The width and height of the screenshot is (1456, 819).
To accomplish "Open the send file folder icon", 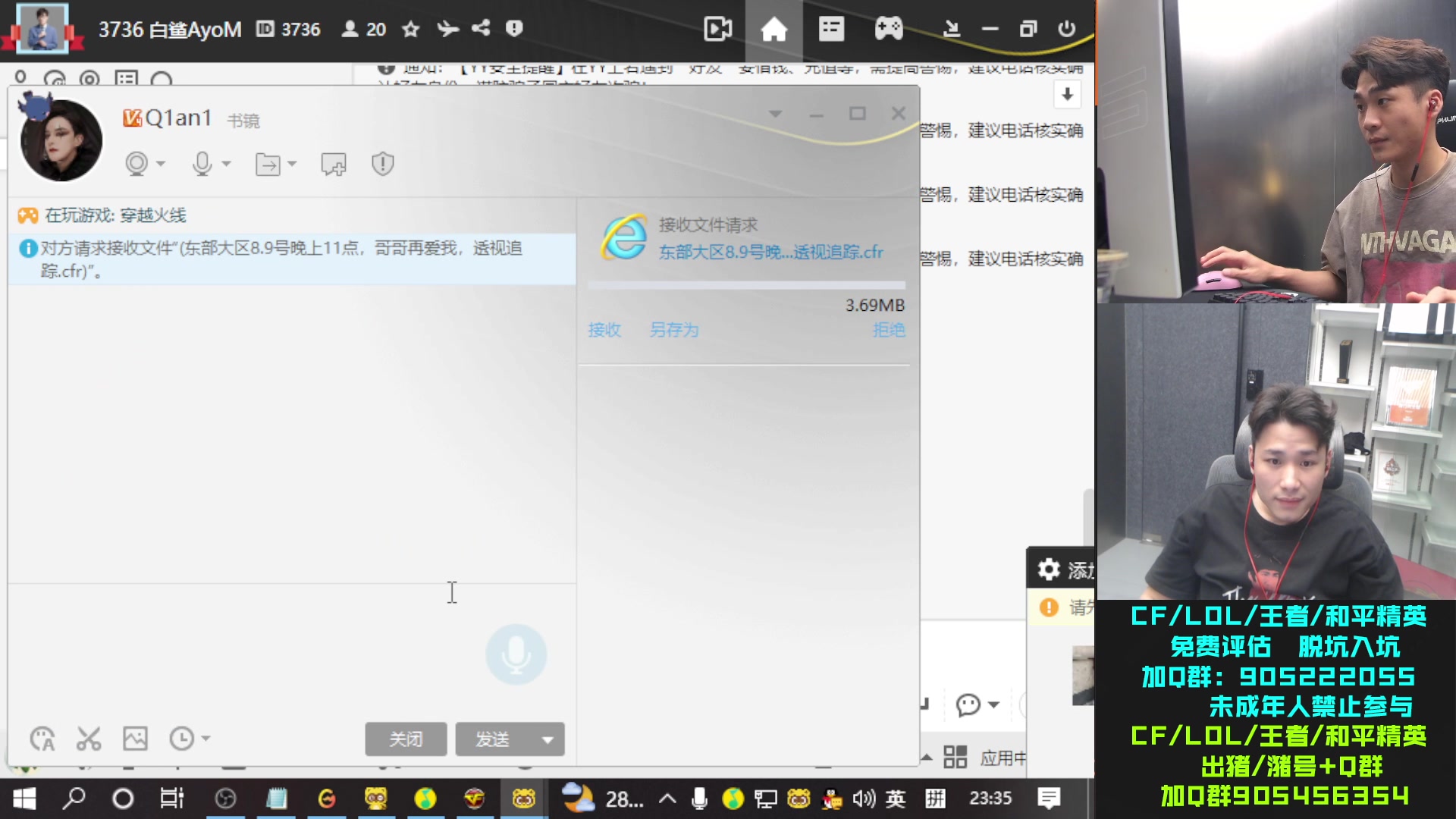I will click(x=267, y=165).
